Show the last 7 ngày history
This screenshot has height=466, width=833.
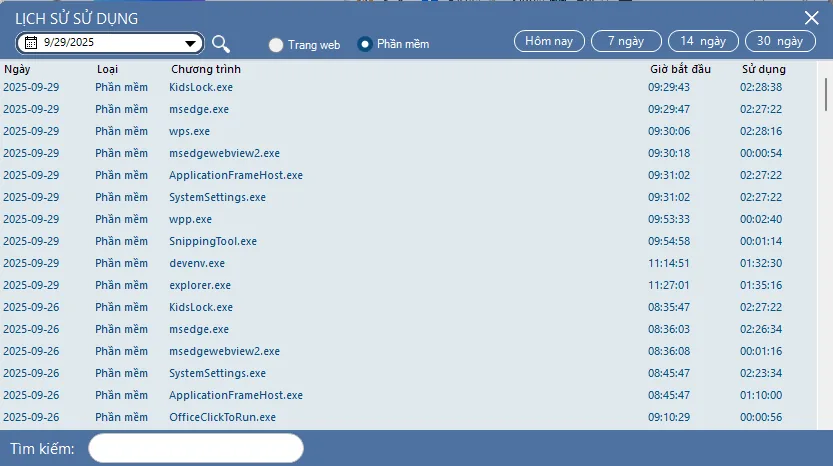click(x=626, y=41)
